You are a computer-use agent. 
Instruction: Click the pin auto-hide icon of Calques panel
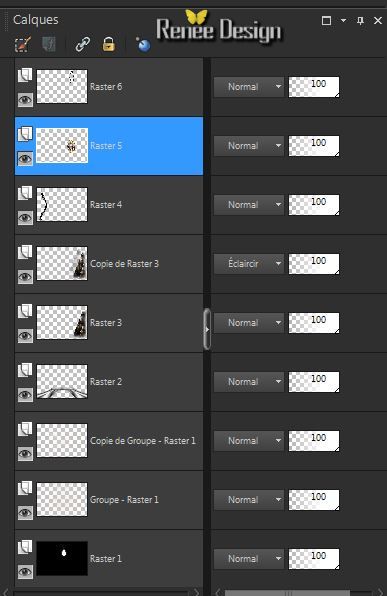(x=360, y=21)
